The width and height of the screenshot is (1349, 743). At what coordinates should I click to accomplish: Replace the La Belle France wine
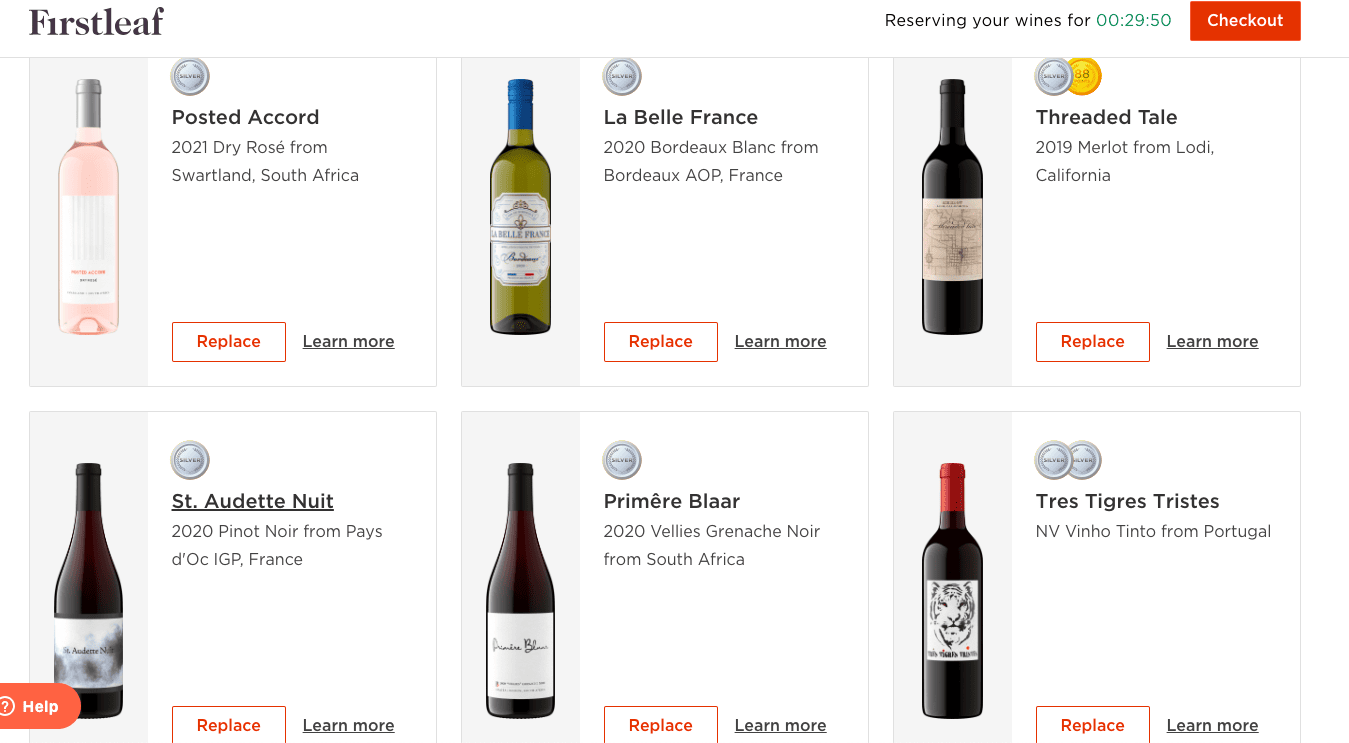pyautogui.click(x=661, y=342)
